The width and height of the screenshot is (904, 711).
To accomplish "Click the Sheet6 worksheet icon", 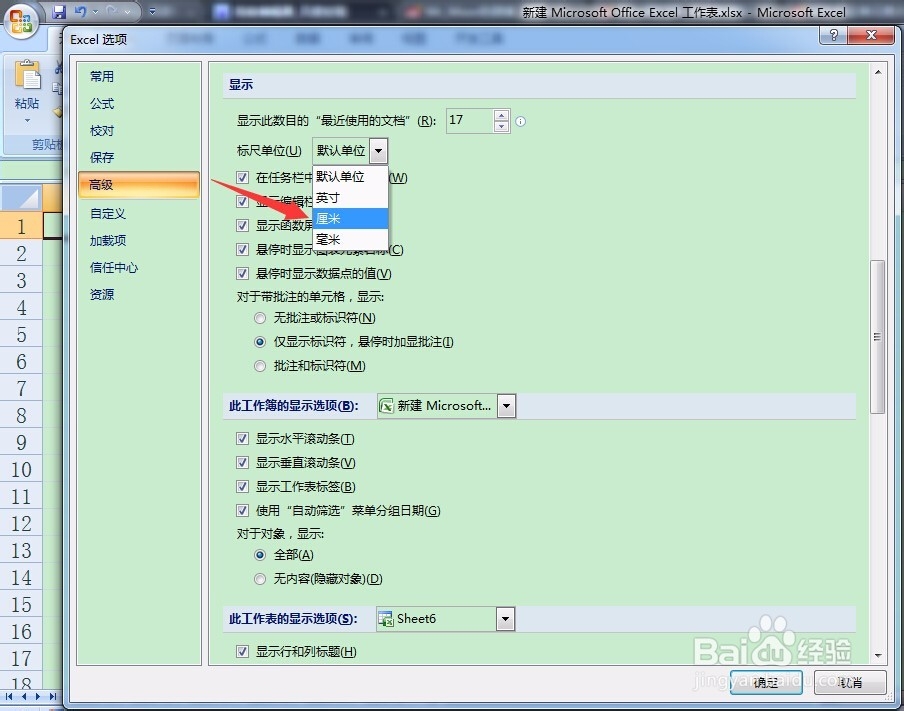I will coord(385,619).
